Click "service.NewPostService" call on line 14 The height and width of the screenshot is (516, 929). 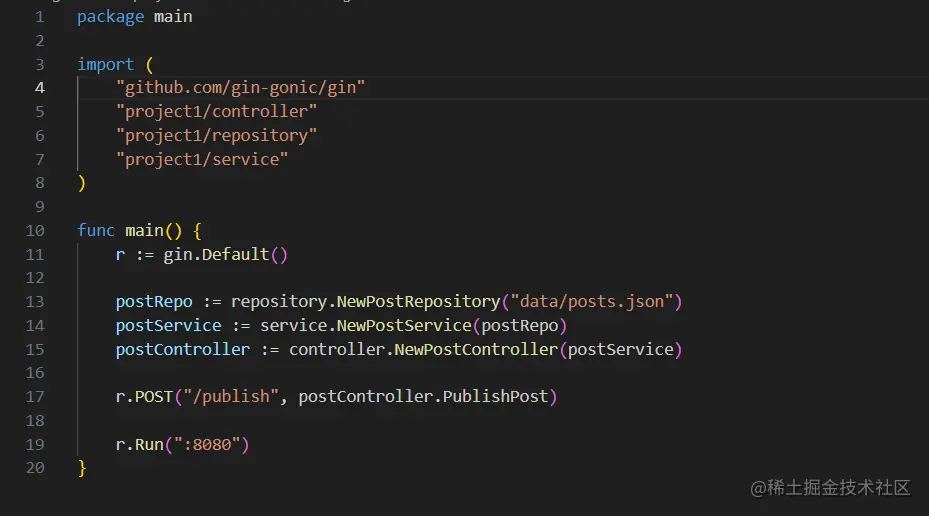(366, 326)
